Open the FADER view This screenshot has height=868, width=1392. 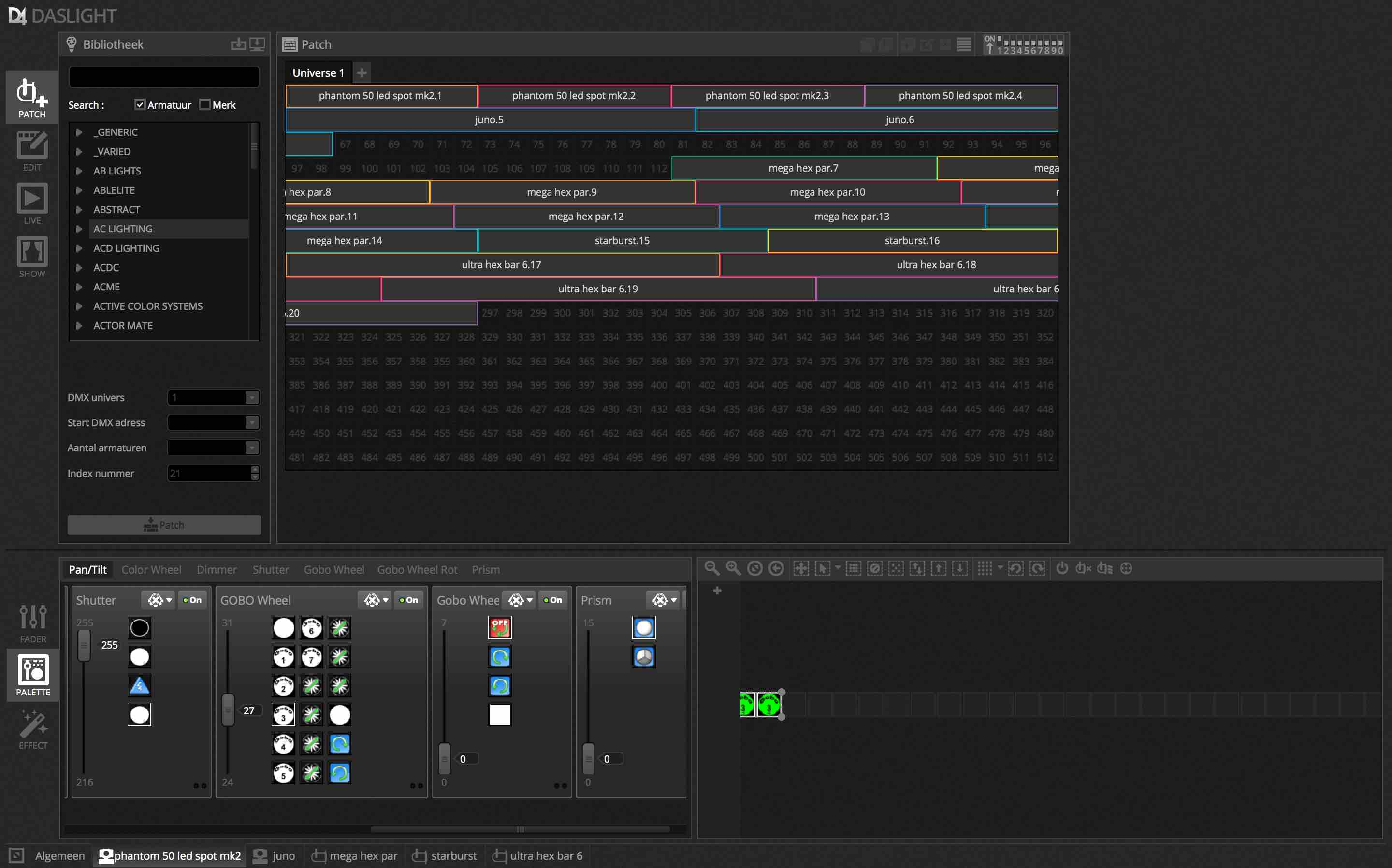(33, 623)
